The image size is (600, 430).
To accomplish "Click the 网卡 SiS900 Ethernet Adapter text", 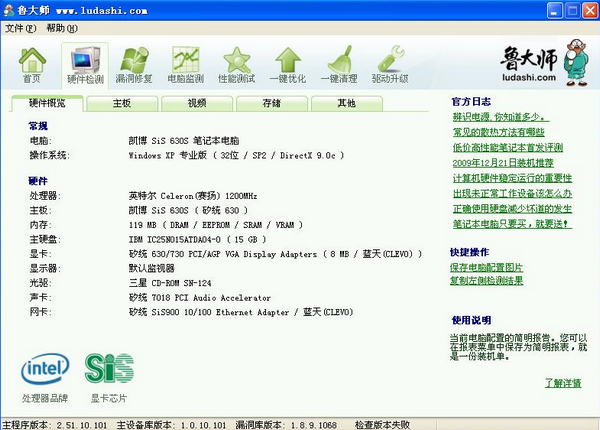I will point(241,312).
